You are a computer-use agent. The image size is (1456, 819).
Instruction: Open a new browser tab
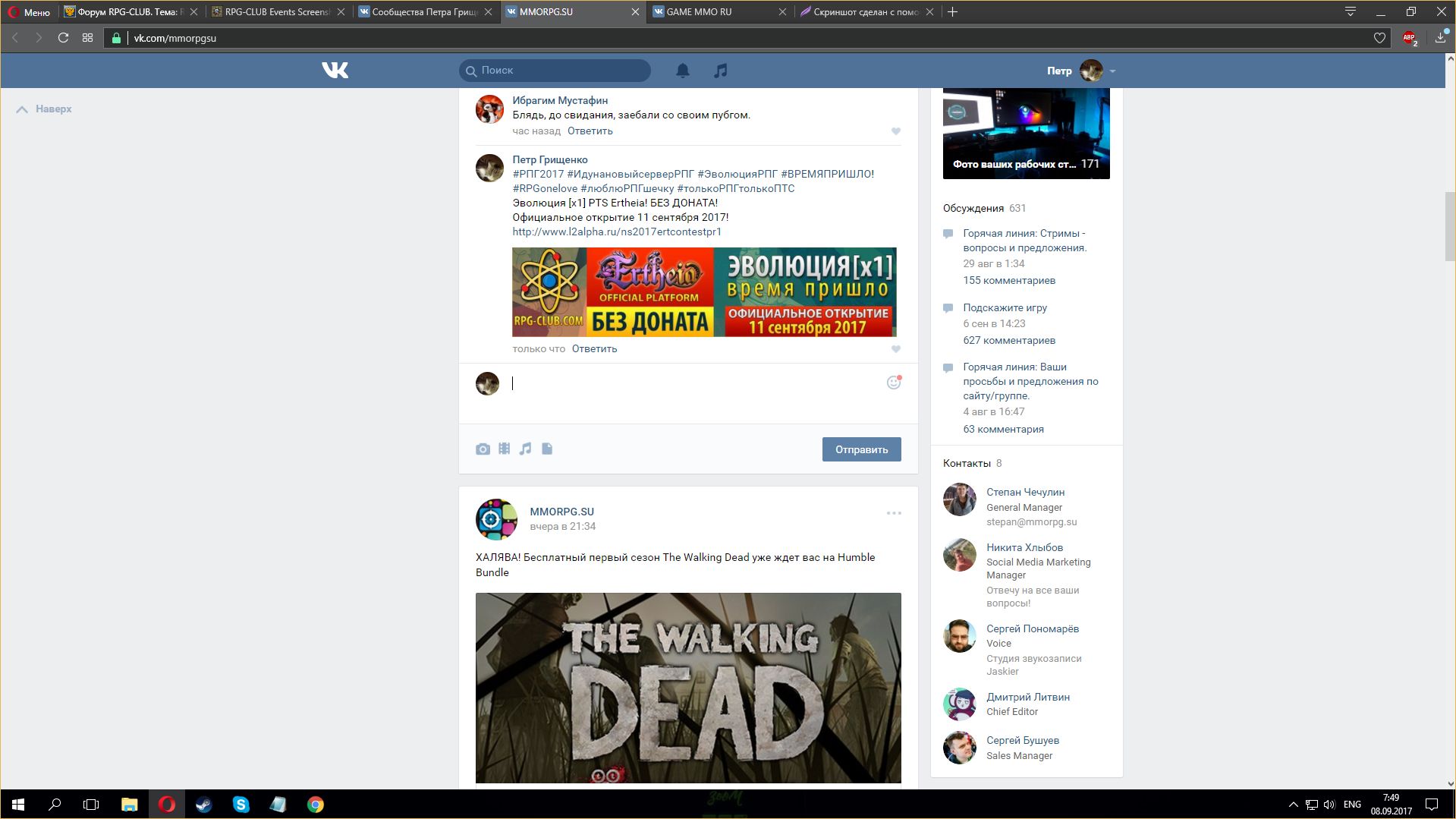tap(953, 11)
